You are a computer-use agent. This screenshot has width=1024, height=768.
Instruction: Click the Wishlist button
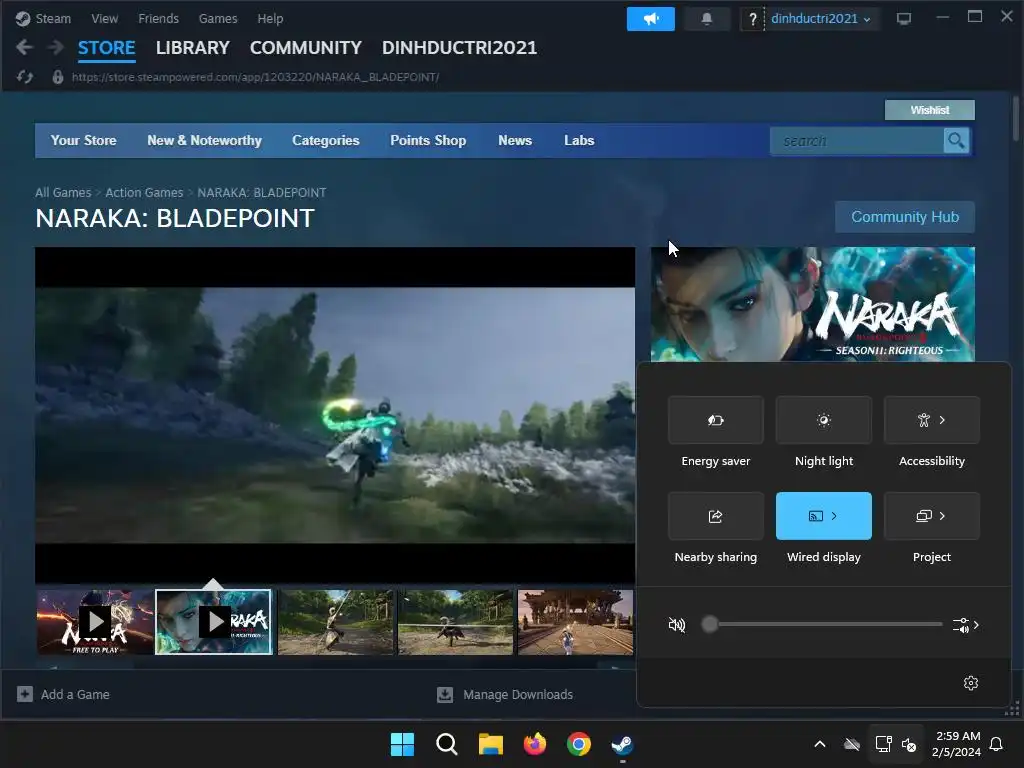(929, 110)
